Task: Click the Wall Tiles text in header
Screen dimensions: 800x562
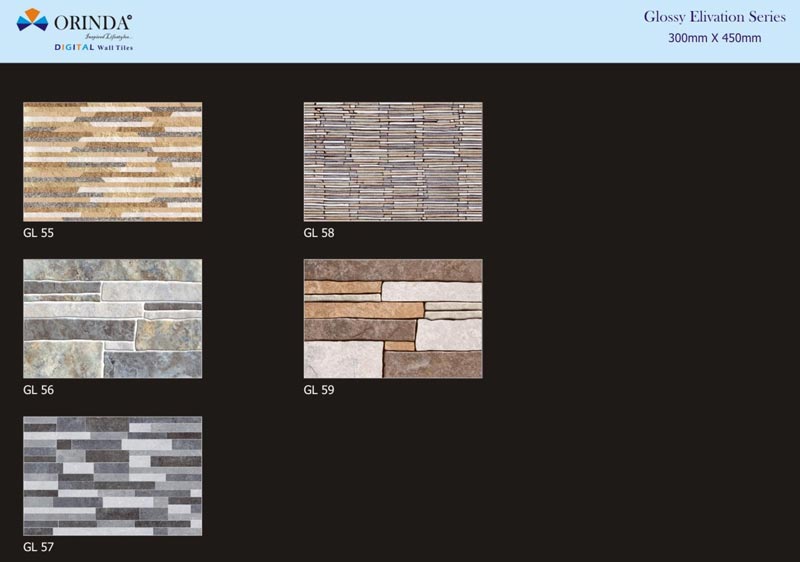Action: (115, 47)
